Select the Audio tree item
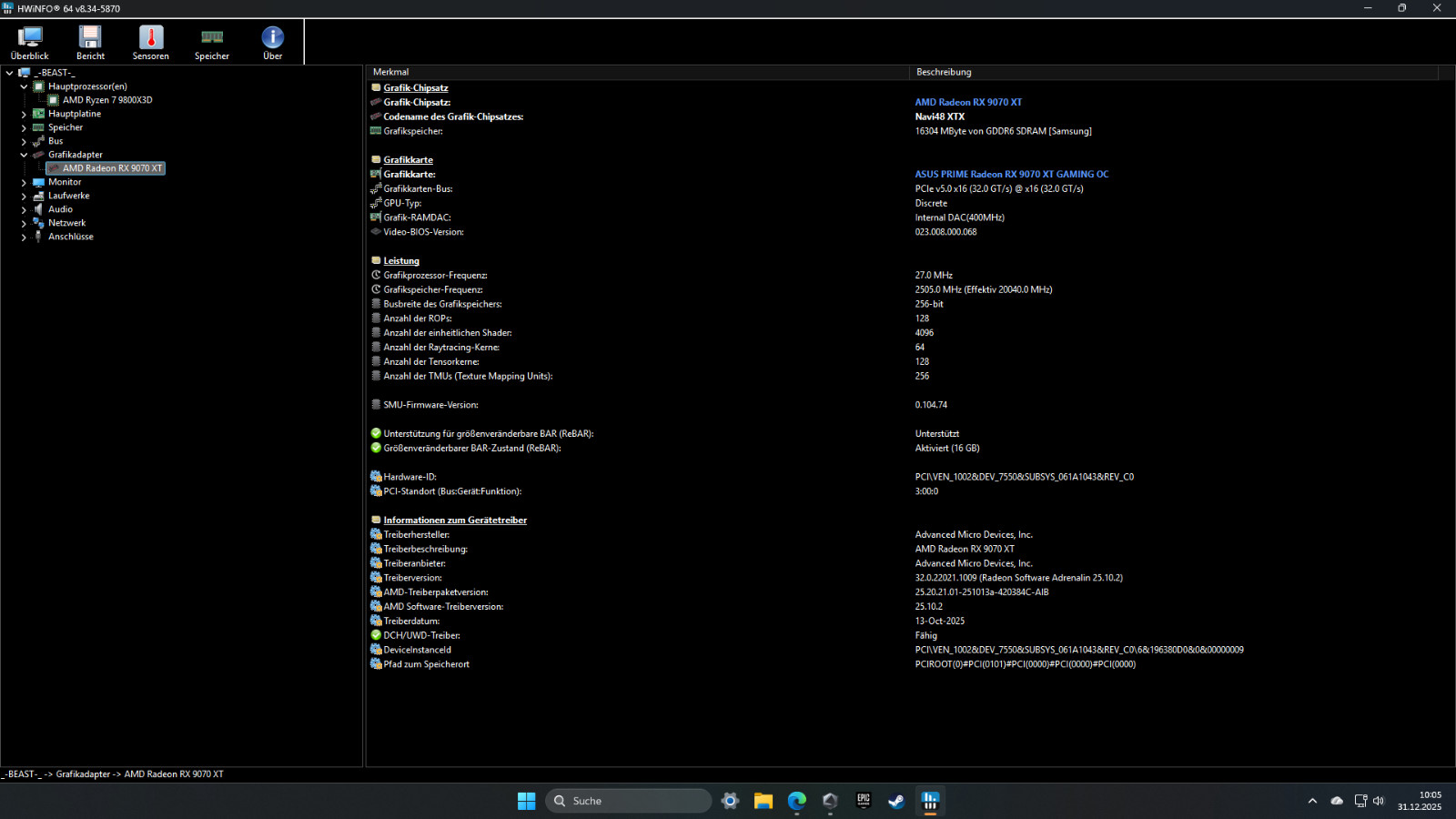 [x=60, y=209]
